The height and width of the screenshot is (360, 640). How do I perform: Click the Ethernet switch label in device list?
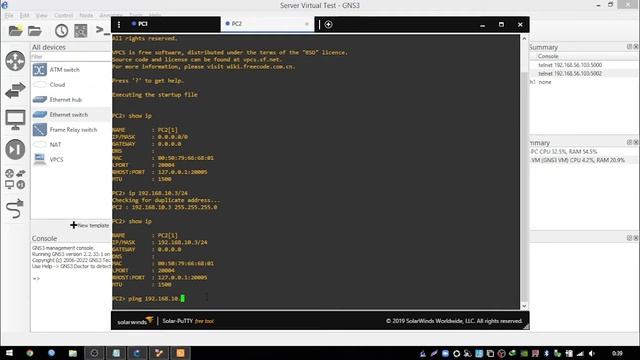(x=69, y=115)
